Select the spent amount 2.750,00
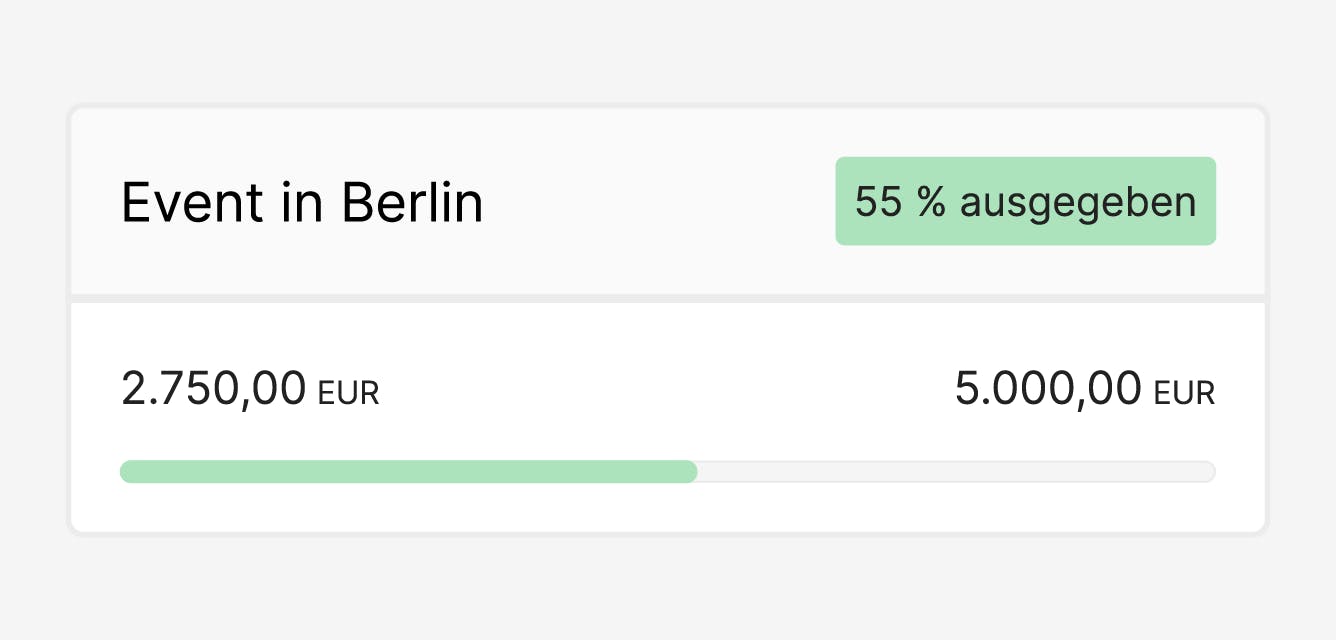Screen dimensions: 1336x640 [x=213, y=388]
